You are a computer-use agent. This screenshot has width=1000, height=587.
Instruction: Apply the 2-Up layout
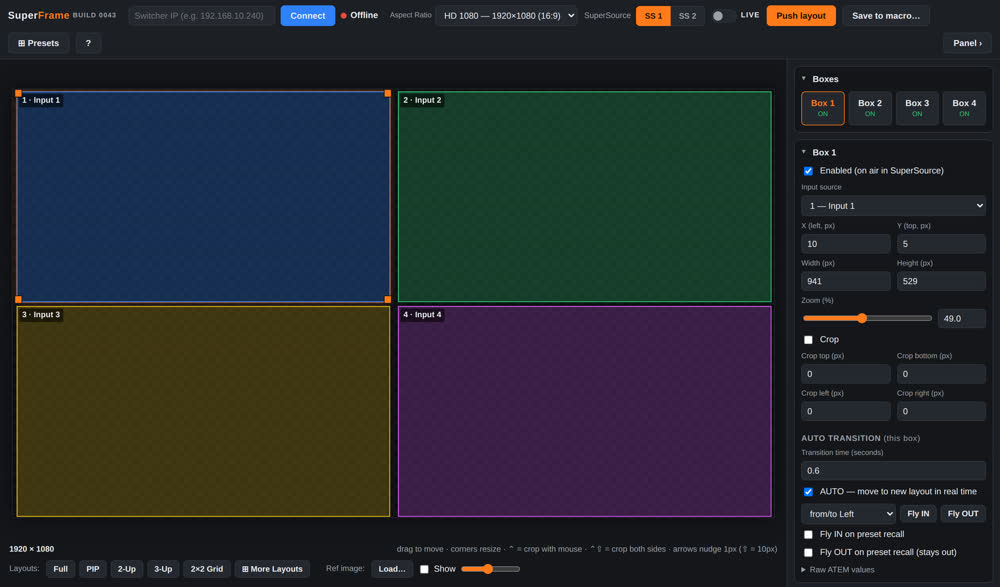pos(126,569)
